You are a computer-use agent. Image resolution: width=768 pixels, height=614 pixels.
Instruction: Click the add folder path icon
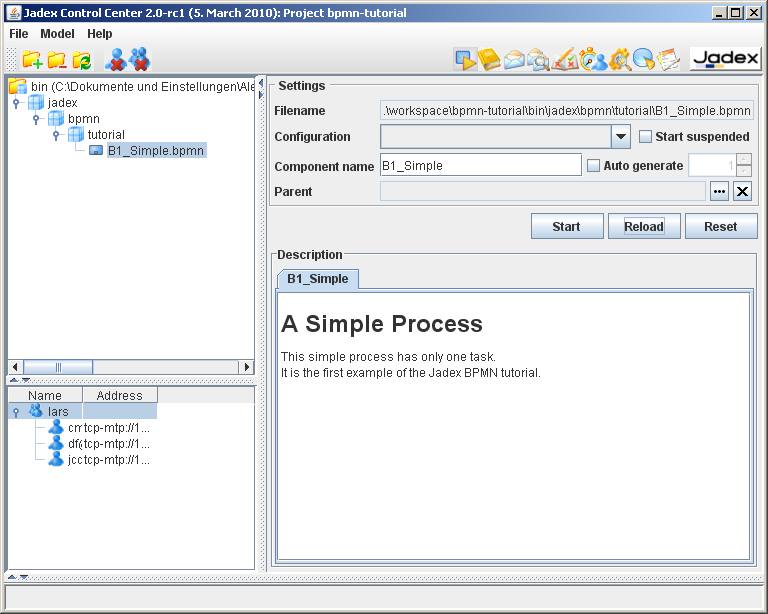pyautogui.click(x=32, y=60)
